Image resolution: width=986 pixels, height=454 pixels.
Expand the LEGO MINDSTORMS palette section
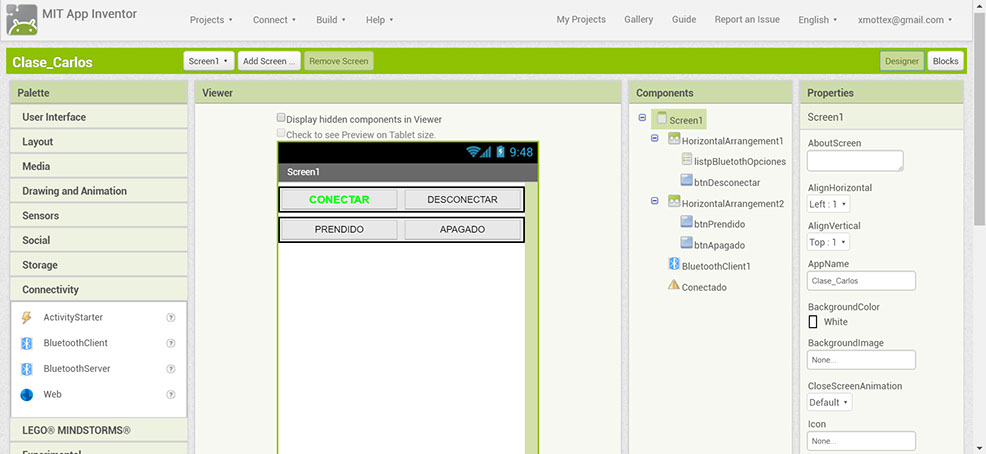(x=99, y=431)
